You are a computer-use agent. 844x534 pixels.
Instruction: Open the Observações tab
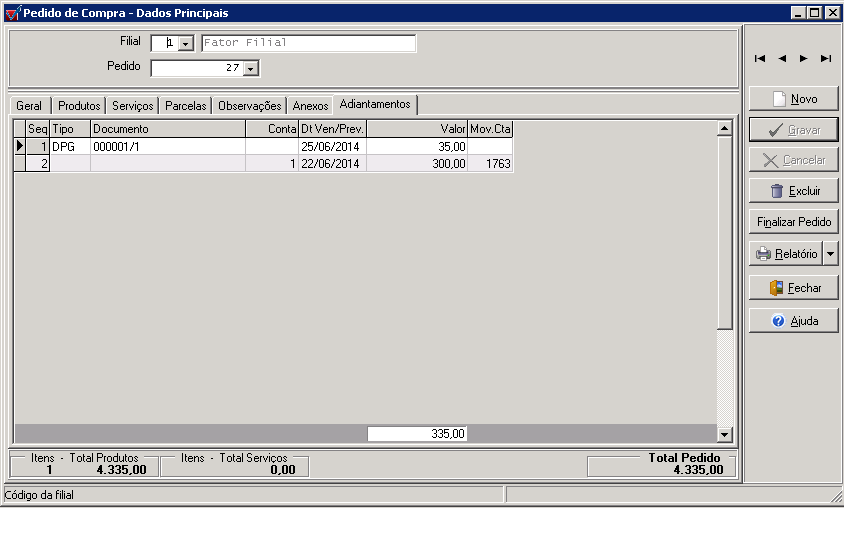tap(249, 106)
